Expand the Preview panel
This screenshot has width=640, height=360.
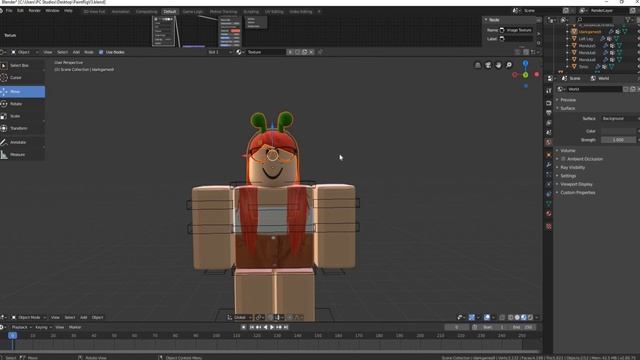(x=567, y=100)
